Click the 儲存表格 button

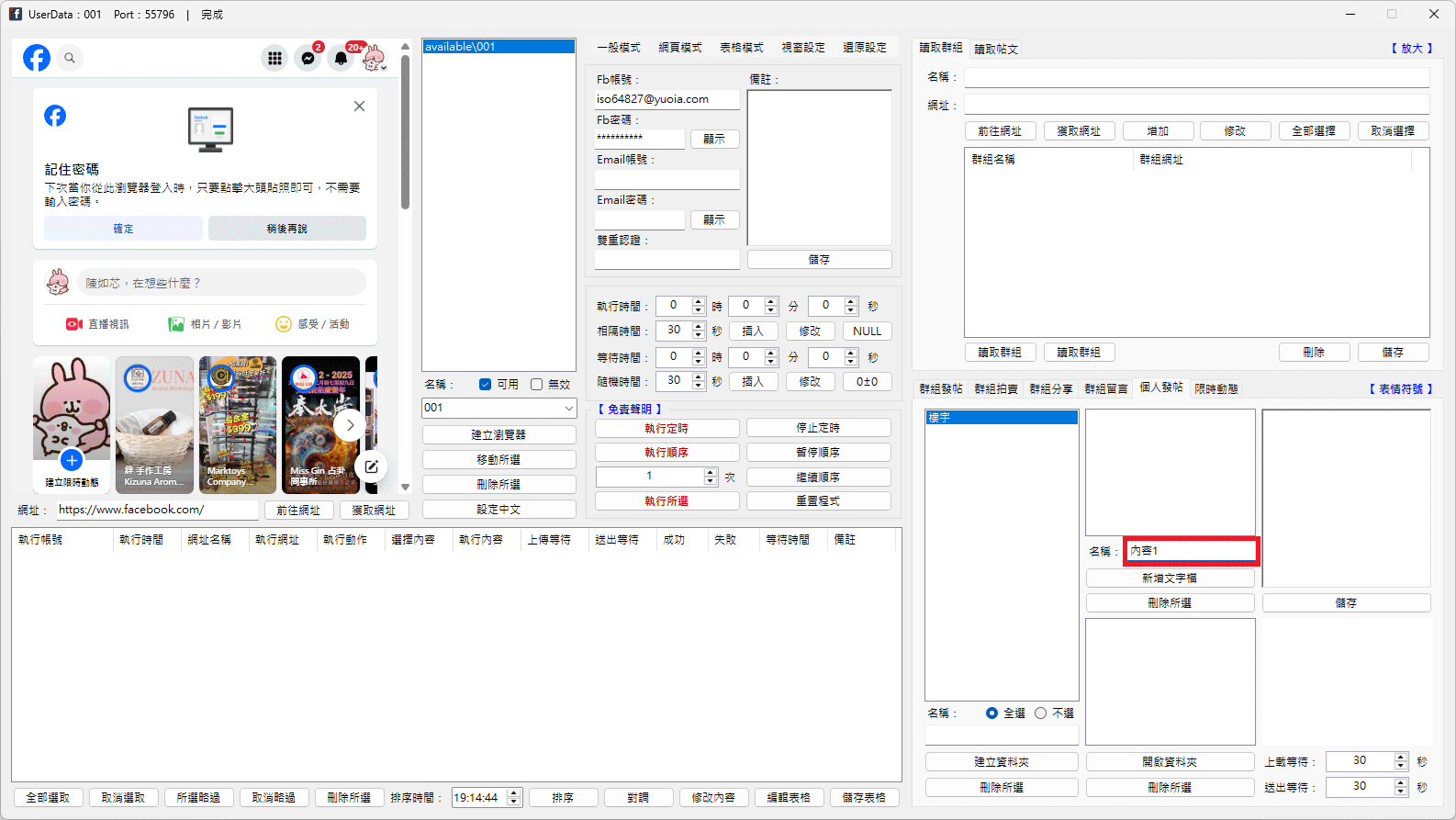point(864,798)
